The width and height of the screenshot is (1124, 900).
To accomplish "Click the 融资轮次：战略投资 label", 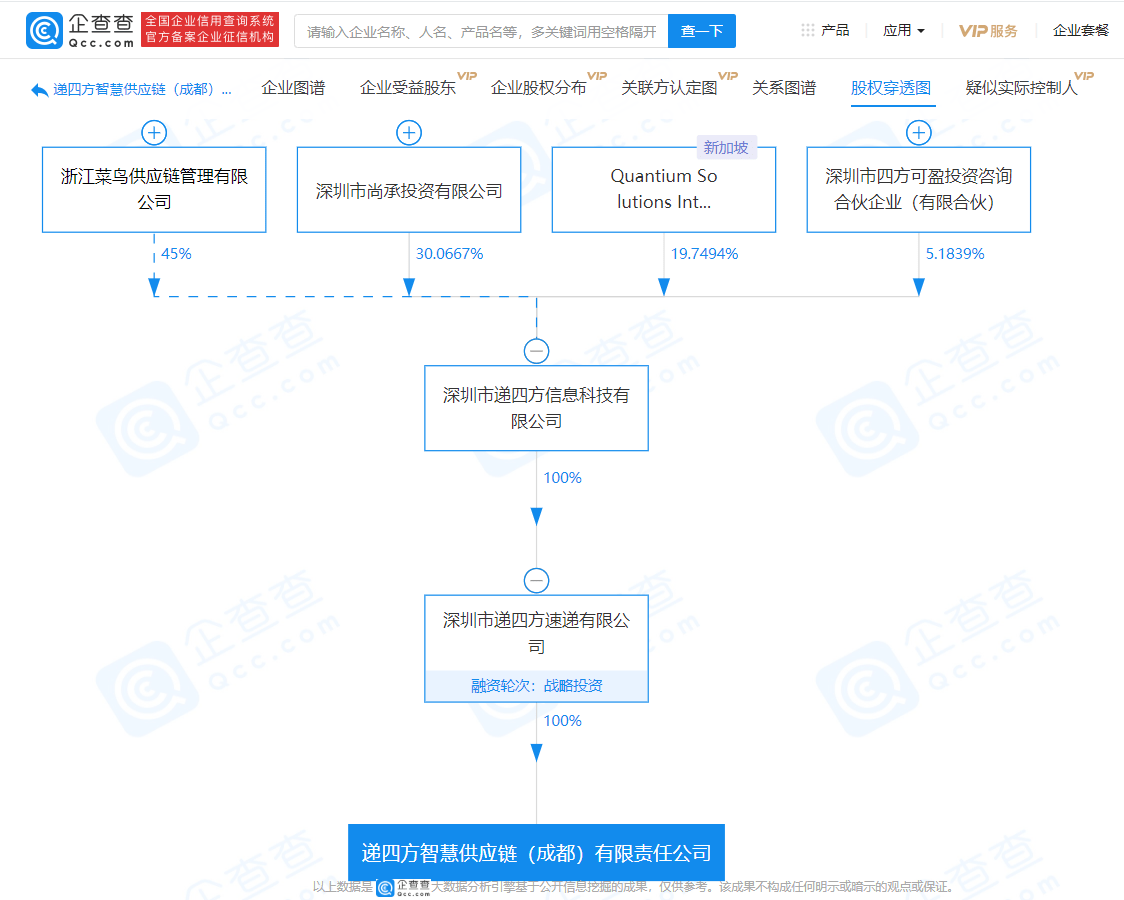I will [536, 686].
